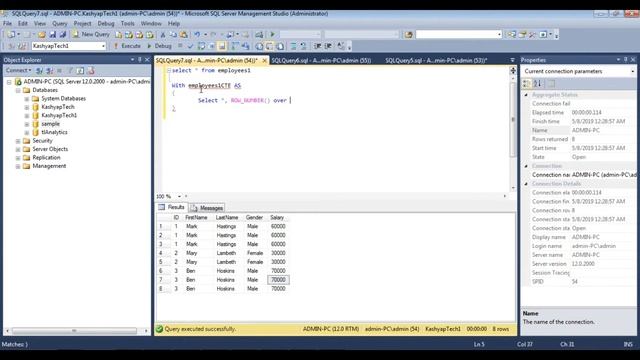Toggle Include Actual Execution Plan
640x360 pixels.
236,46
